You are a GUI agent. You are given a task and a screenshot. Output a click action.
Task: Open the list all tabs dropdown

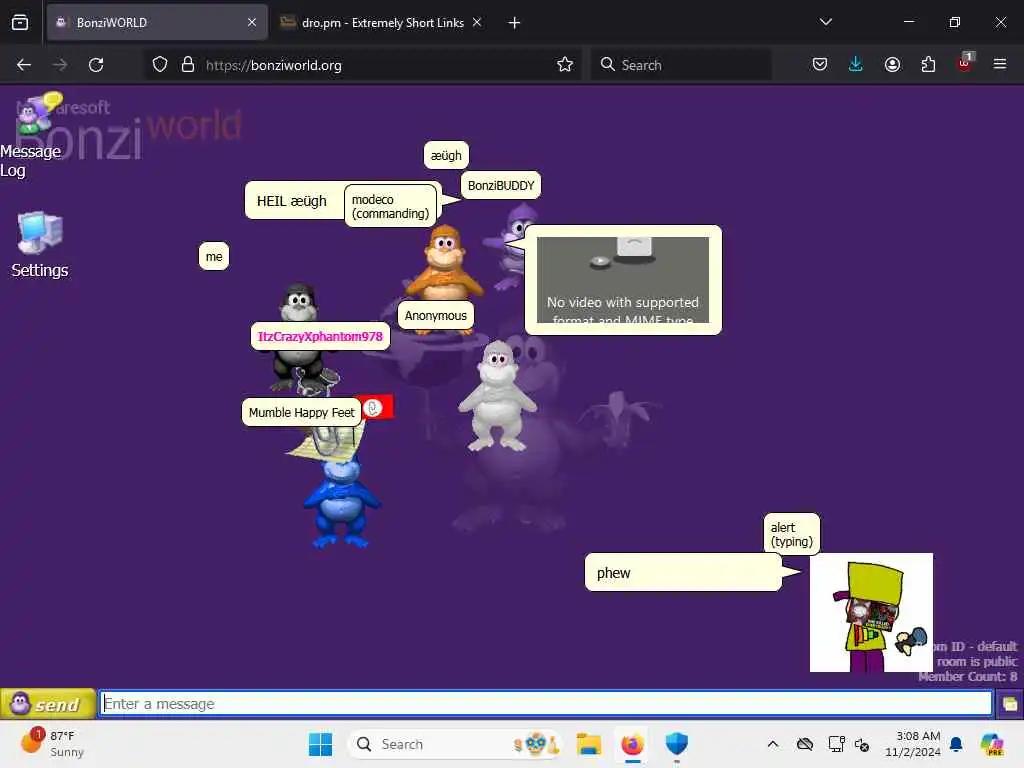coord(825,22)
